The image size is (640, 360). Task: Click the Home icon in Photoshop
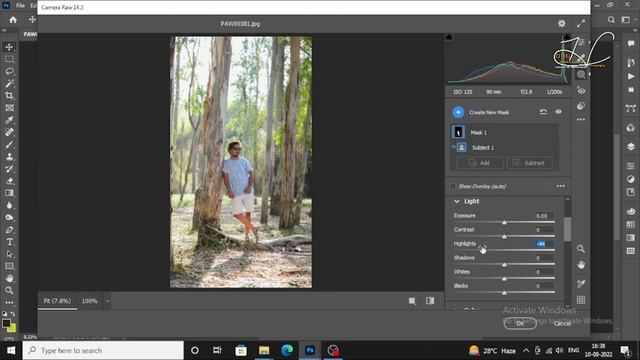pos(13,20)
